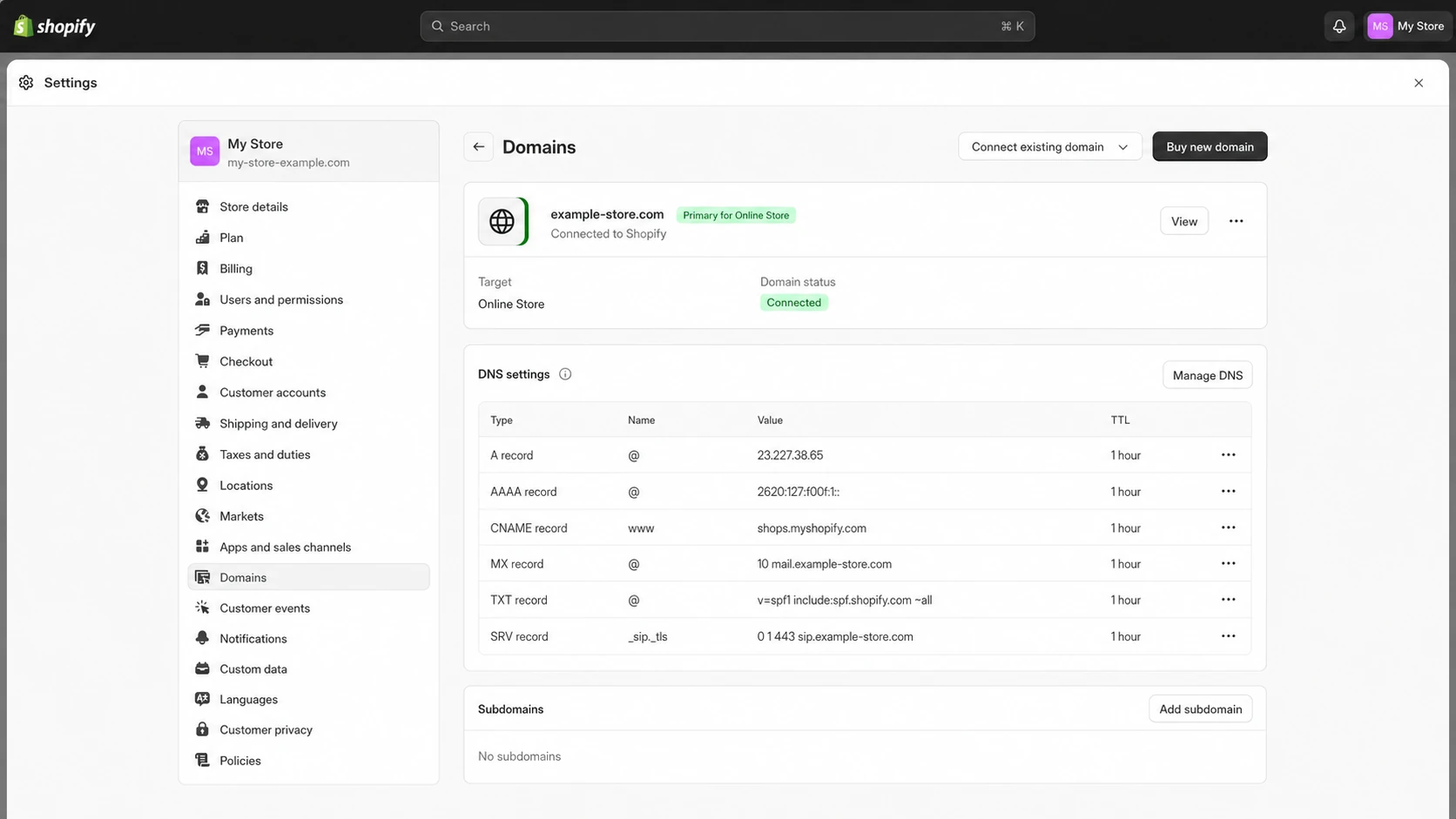1456x819 pixels.
Task: Click the Customer privacy lock icon
Action: pyautogui.click(x=202, y=729)
